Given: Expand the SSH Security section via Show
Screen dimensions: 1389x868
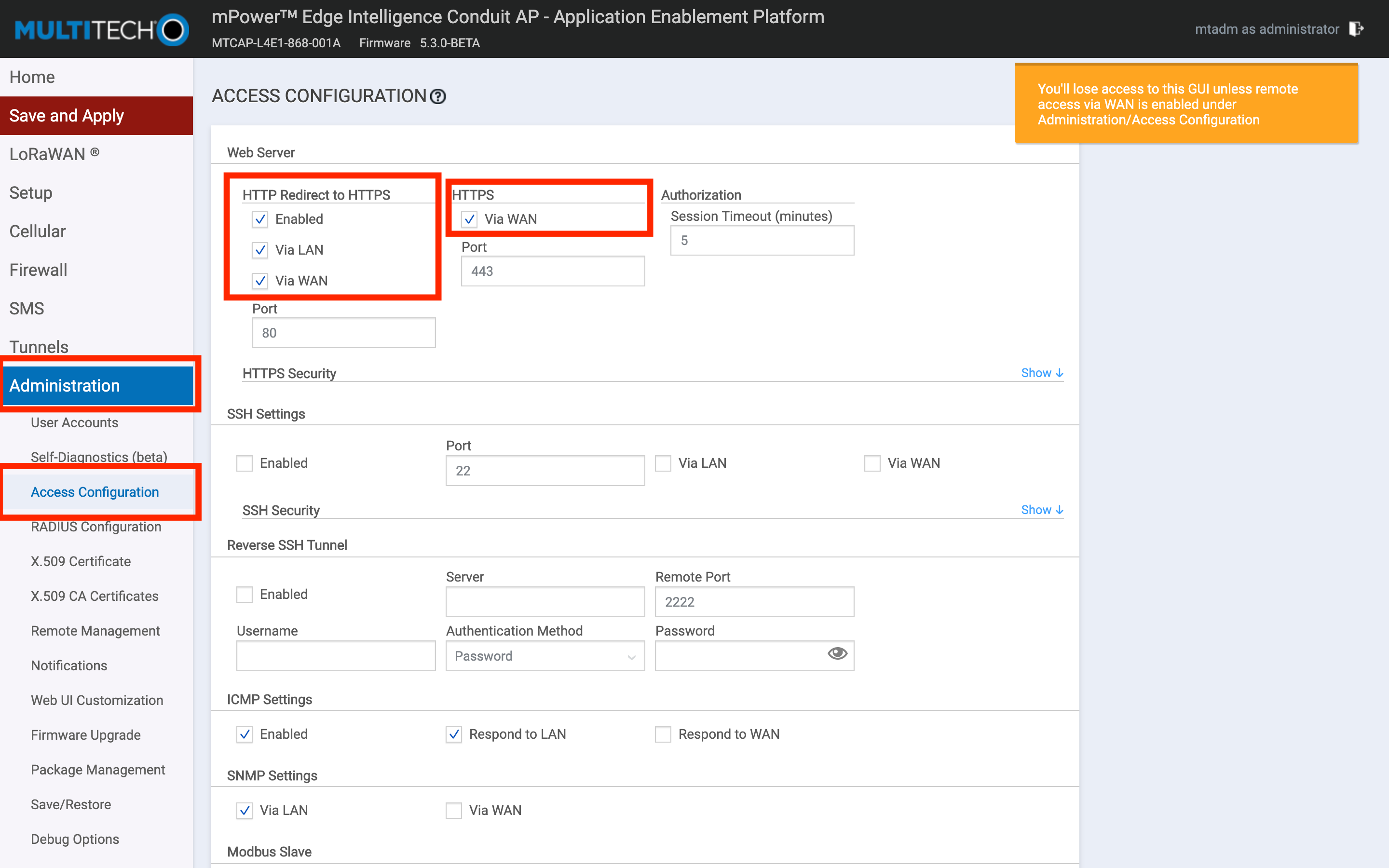Looking at the screenshot, I should point(1041,509).
